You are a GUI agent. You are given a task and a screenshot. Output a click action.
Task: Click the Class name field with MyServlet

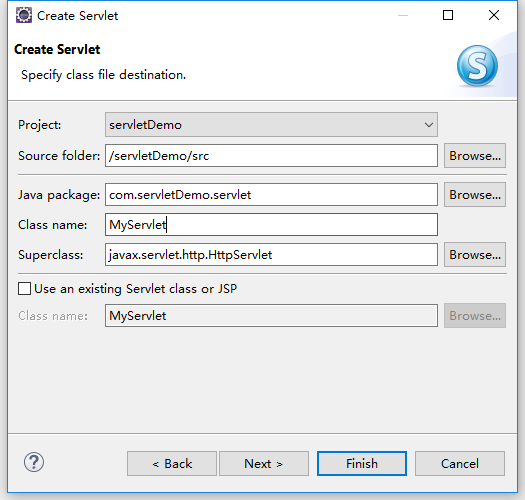[271, 225]
